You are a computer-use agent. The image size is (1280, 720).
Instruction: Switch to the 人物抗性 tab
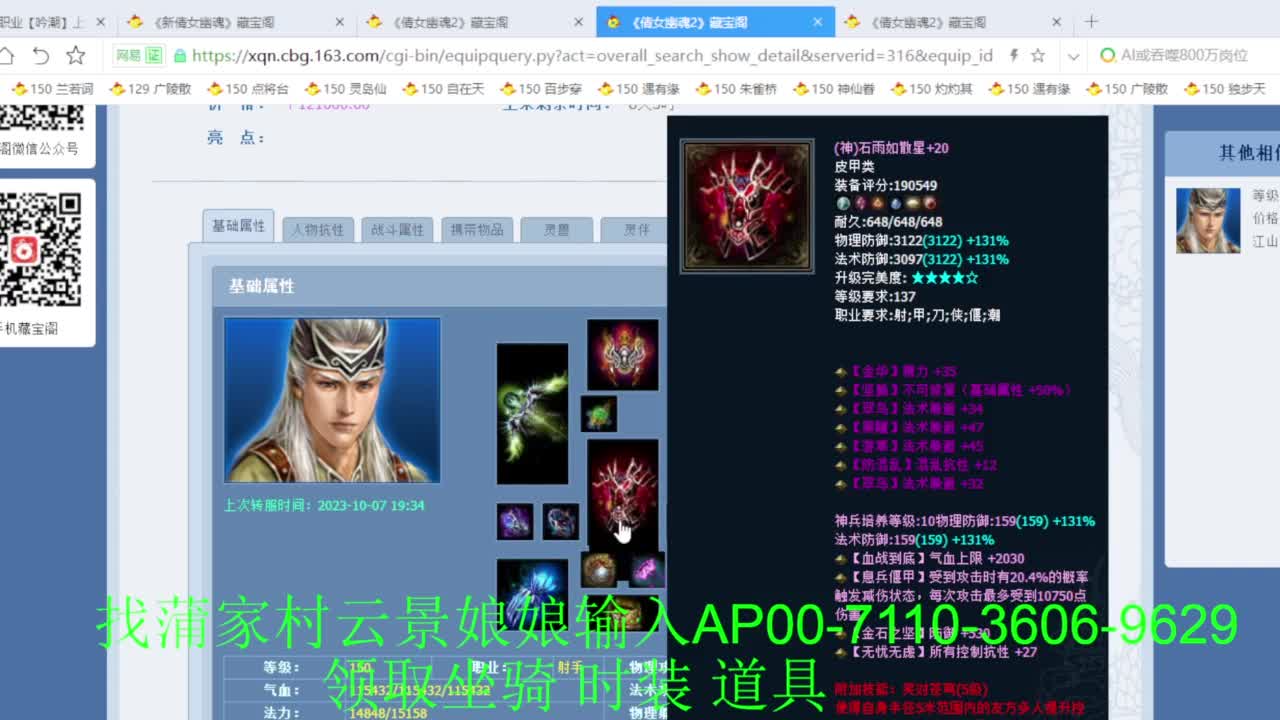(318, 229)
